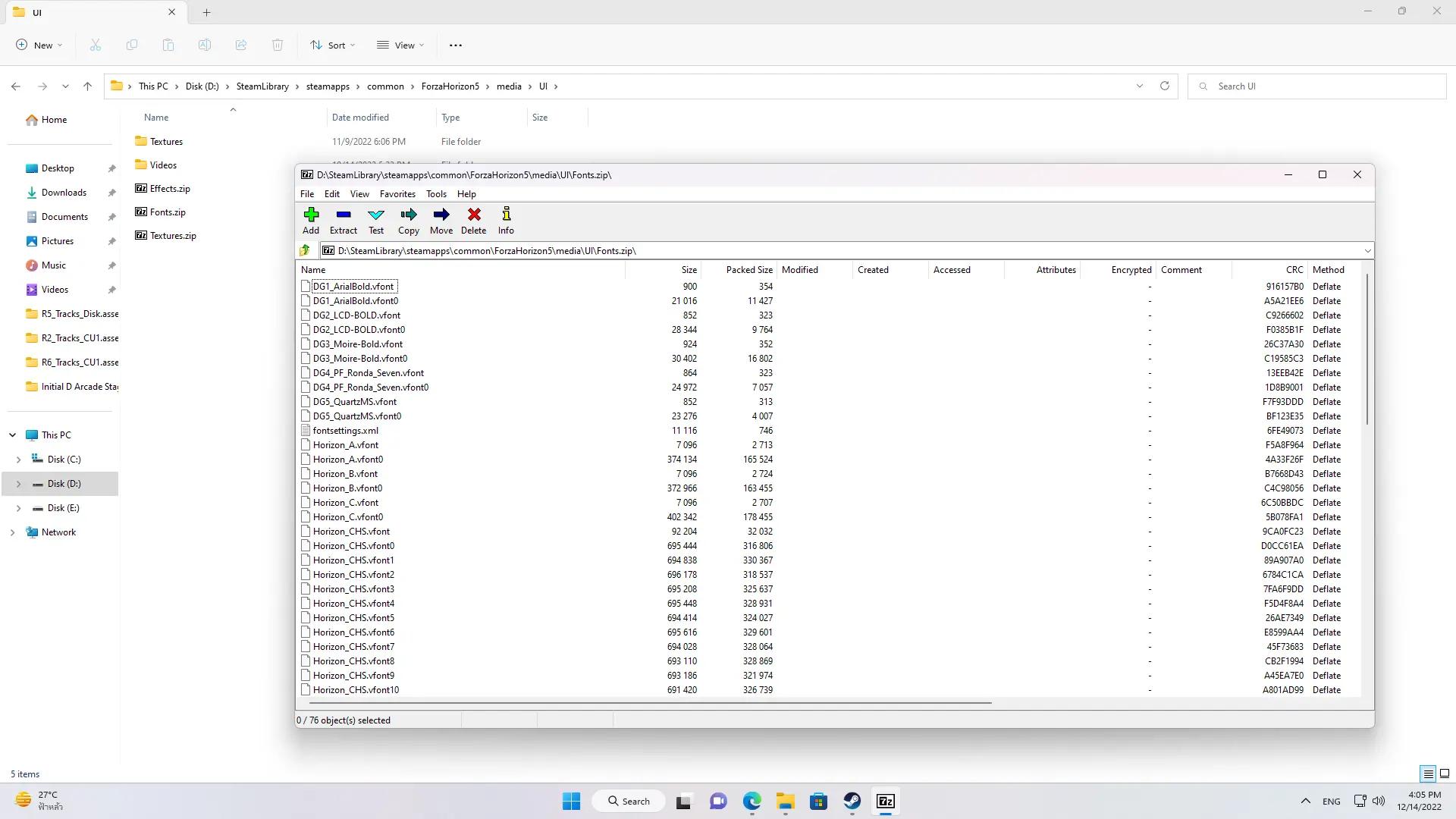This screenshot has height=819, width=1456.
Task: Select the fontsettings.xml file entry
Action: 345,430
